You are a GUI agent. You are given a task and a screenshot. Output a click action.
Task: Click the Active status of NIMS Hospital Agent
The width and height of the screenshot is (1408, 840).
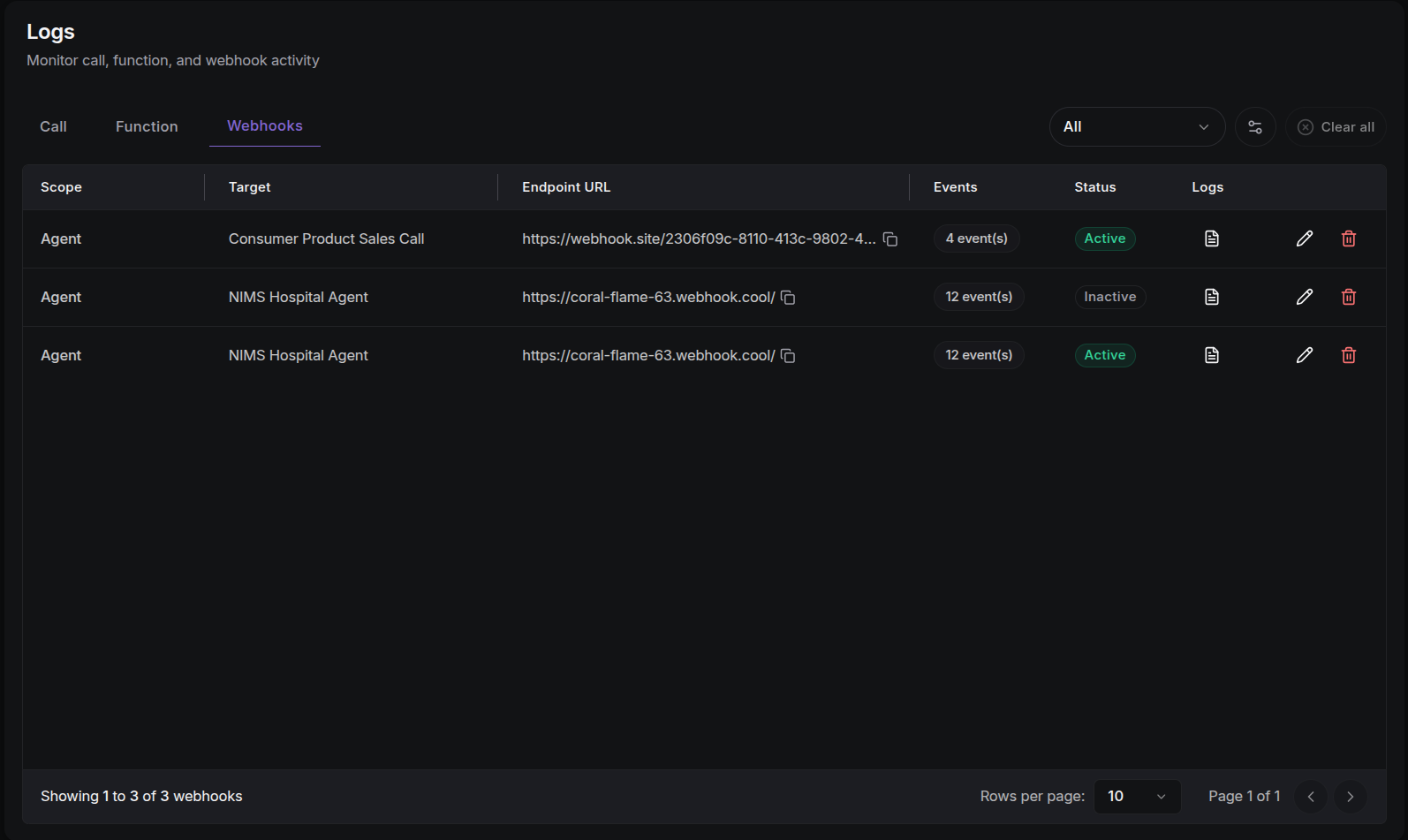coord(1105,355)
